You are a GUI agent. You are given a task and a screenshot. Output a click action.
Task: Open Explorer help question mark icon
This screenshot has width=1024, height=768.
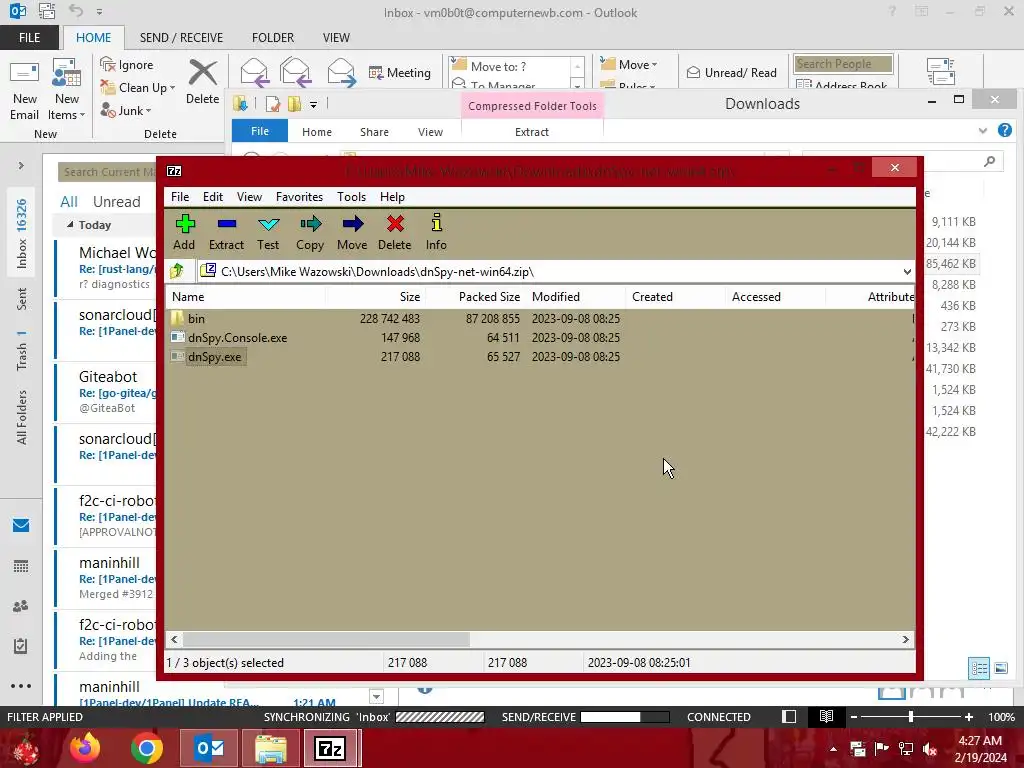(x=1004, y=131)
